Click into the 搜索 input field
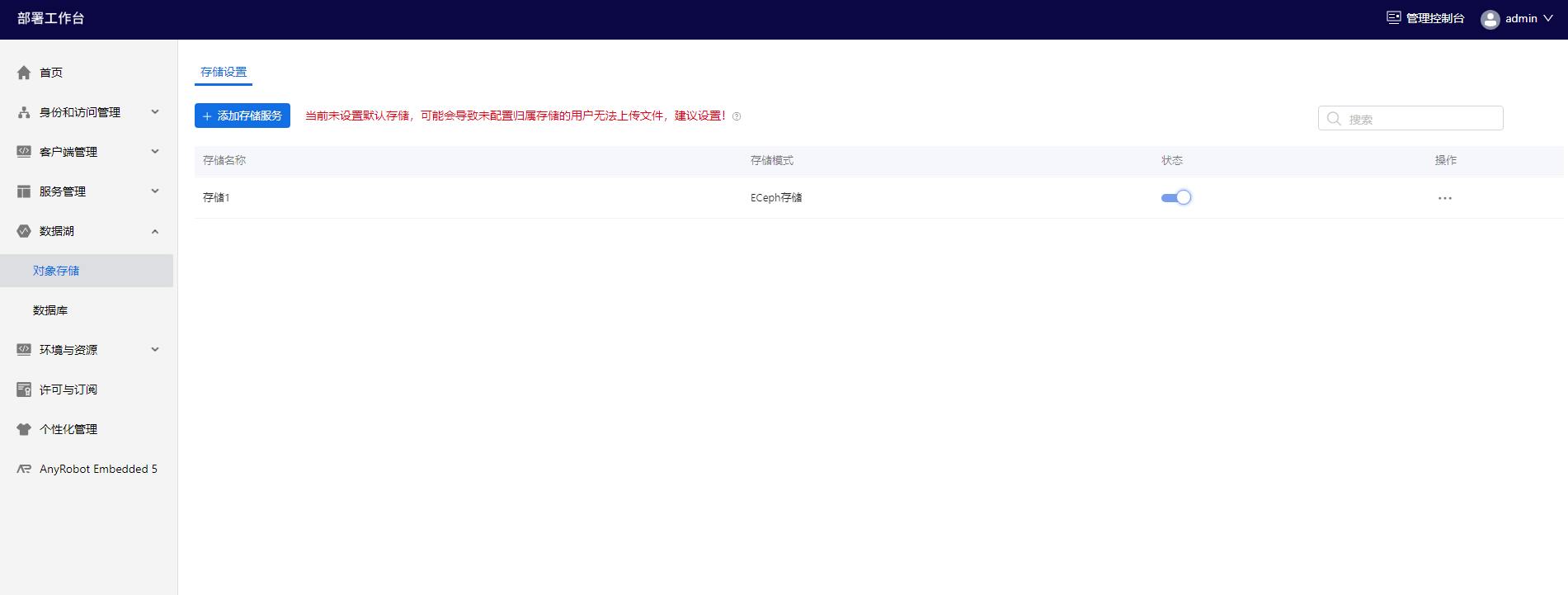This screenshot has width=1568, height=595. 1410,118
